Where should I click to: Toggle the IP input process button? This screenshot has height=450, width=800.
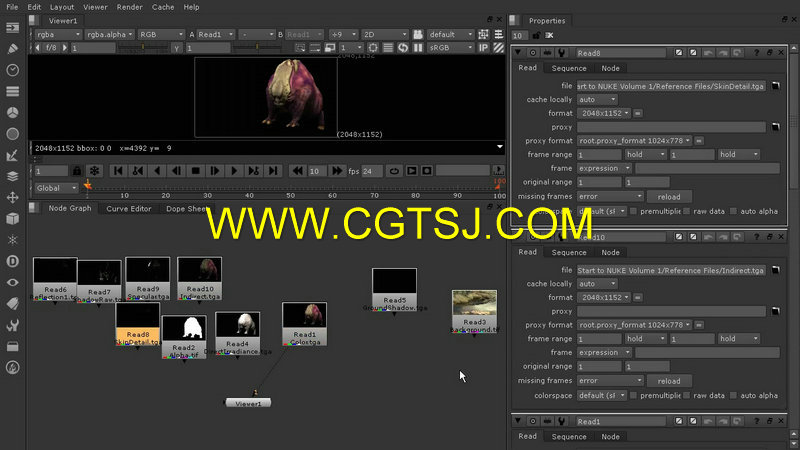pos(483,47)
